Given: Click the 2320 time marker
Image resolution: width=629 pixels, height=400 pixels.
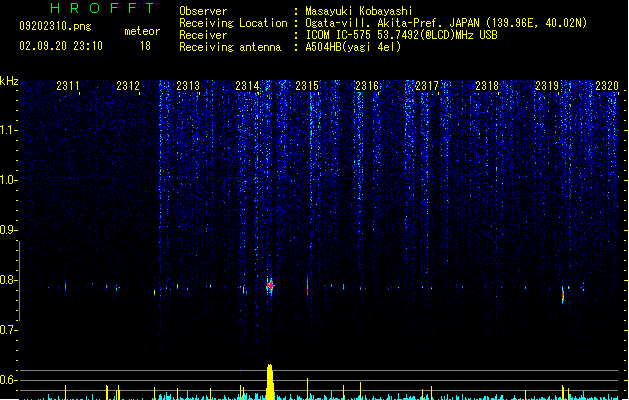Looking at the screenshot, I should (x=607, y=86).
